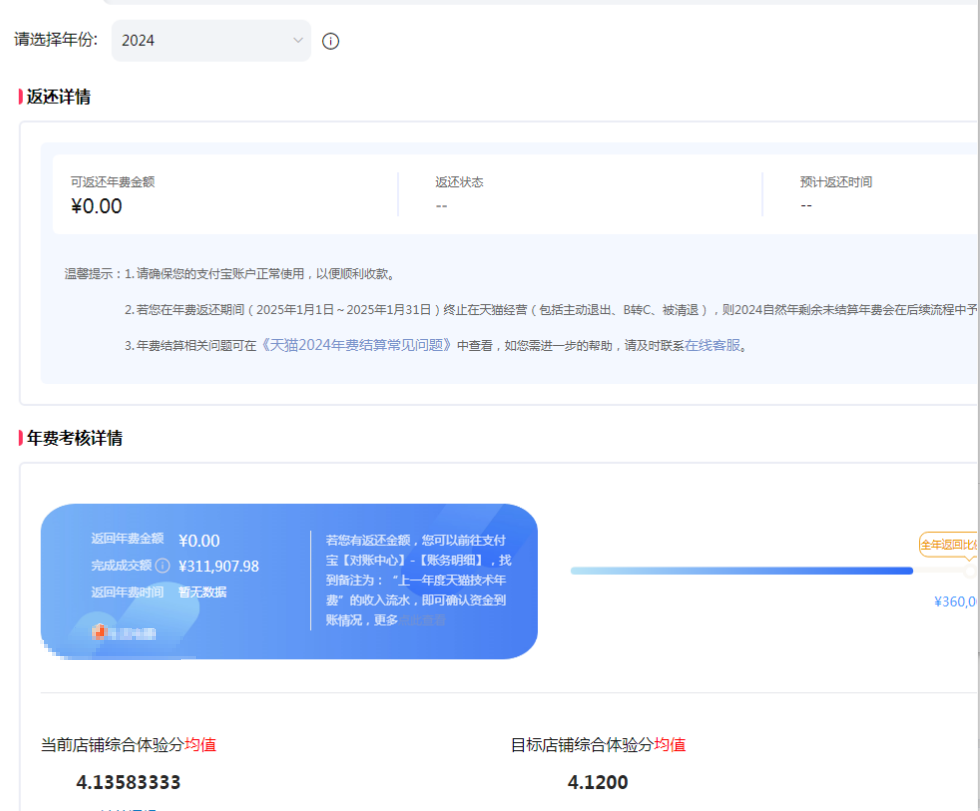Click the blue annual fee progress bar
Viewport: 980px width, 811px height.
tap(741, 571)
